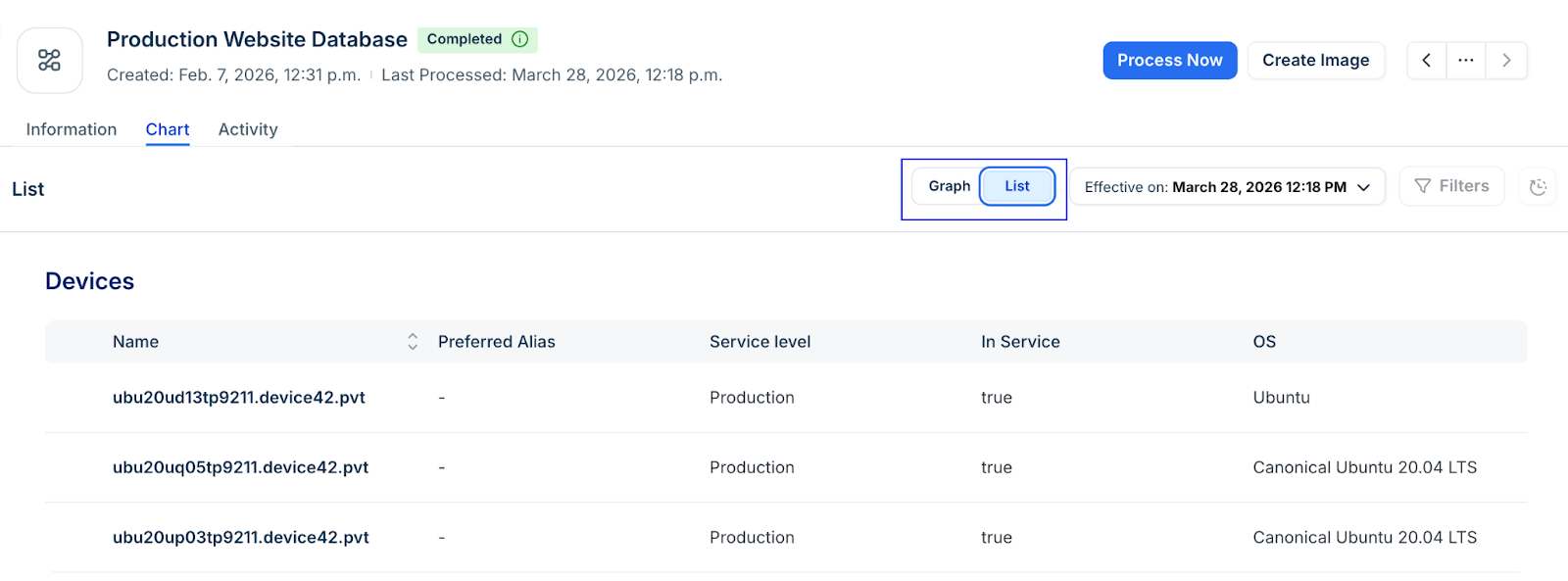Click the application chart icon beside title
1568x581 pixels.
(49, 61)
